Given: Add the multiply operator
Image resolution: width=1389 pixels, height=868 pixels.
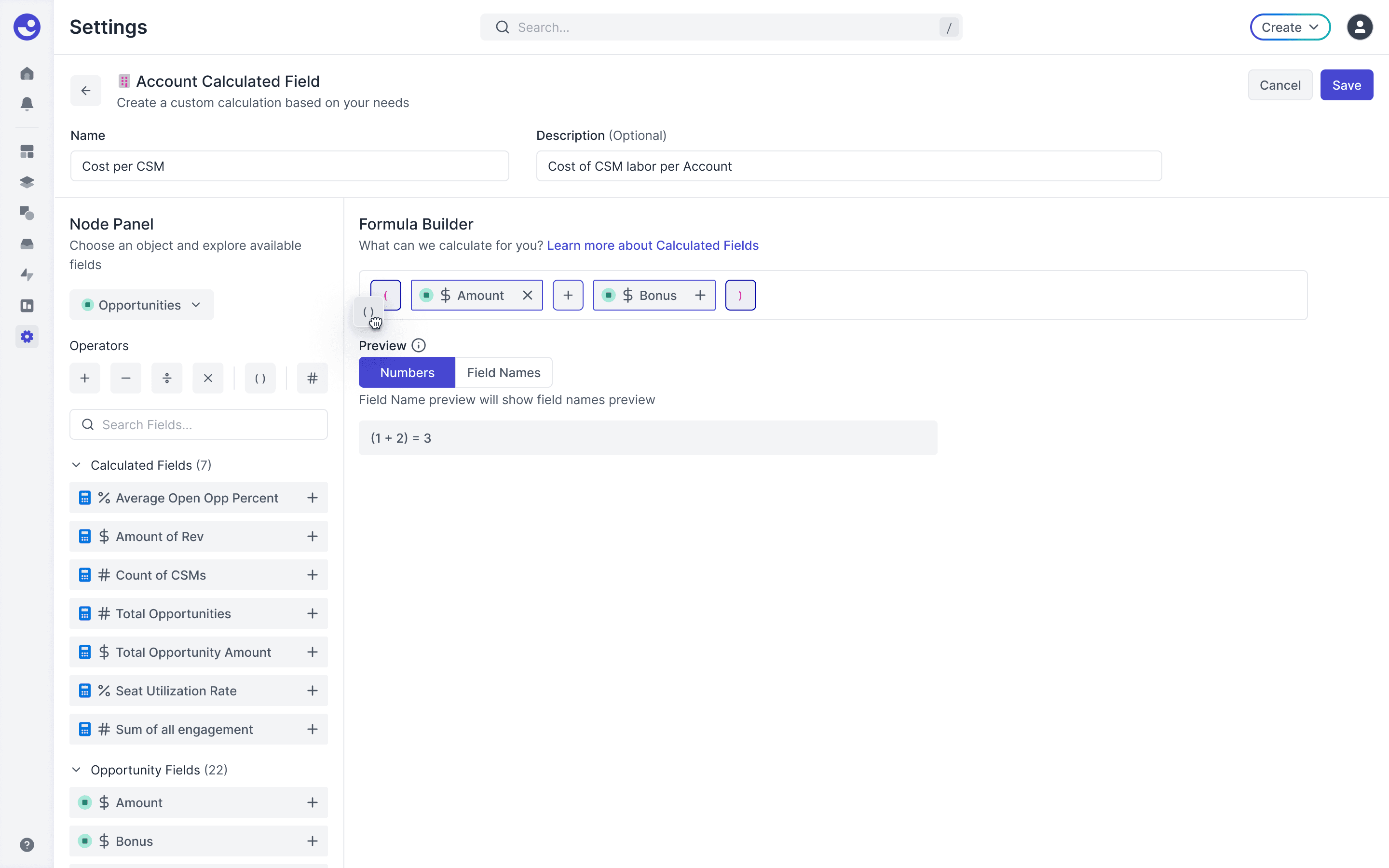Looking at the screenshot, I should tap(208, 379).
